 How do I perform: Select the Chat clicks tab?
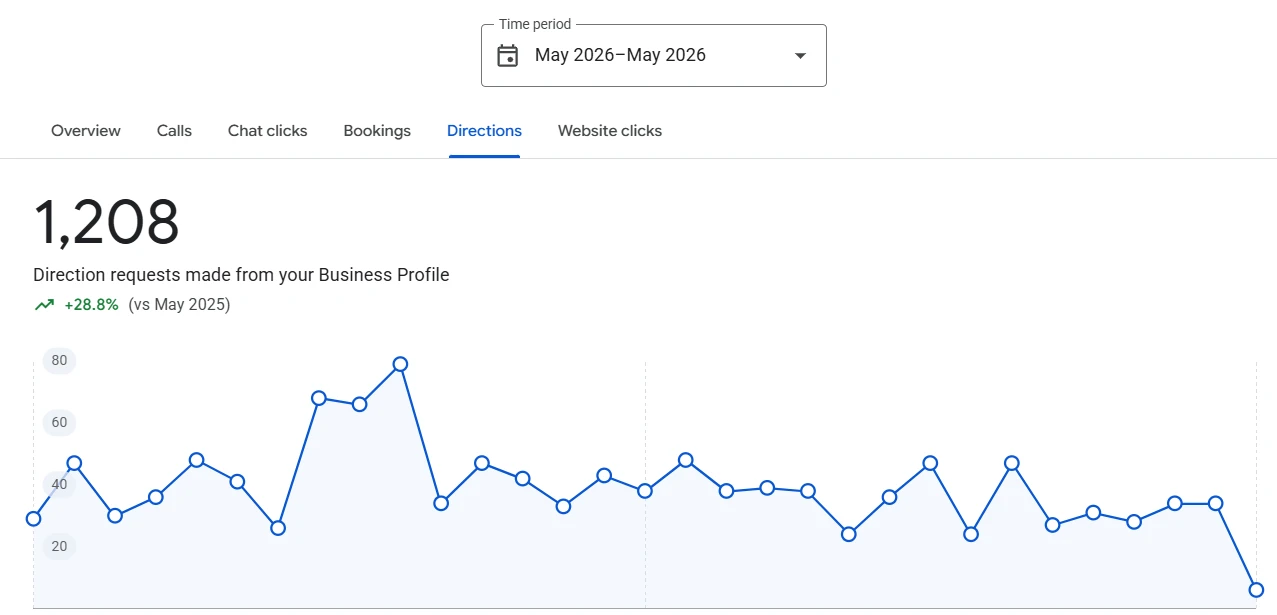pyautogui.click(x=267, y=131)
